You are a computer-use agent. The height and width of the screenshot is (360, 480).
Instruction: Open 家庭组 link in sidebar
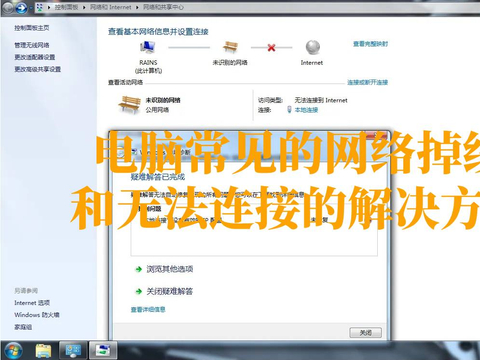(23, 327)
